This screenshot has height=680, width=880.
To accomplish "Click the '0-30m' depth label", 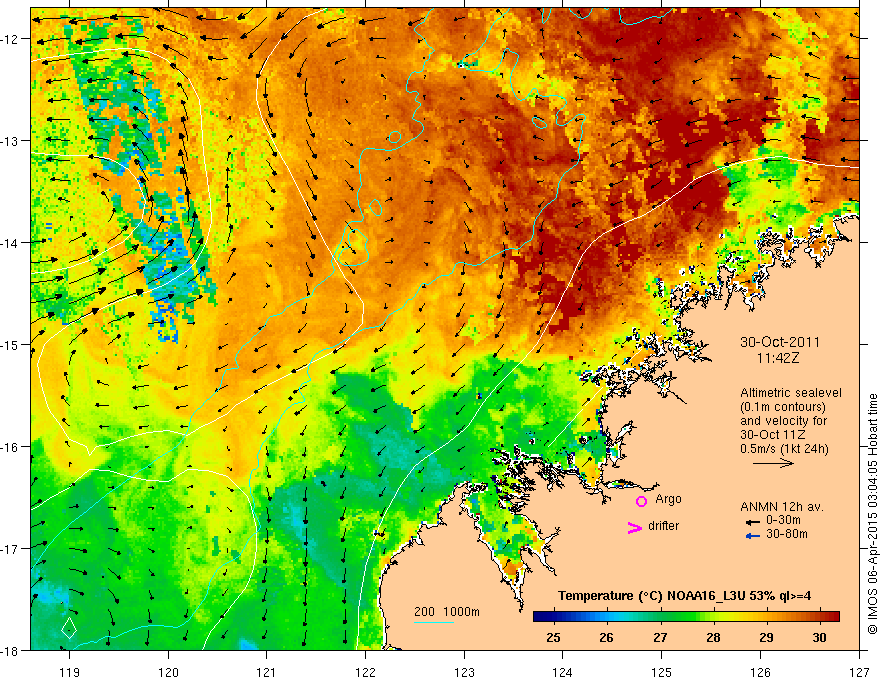I will point(784,521).
